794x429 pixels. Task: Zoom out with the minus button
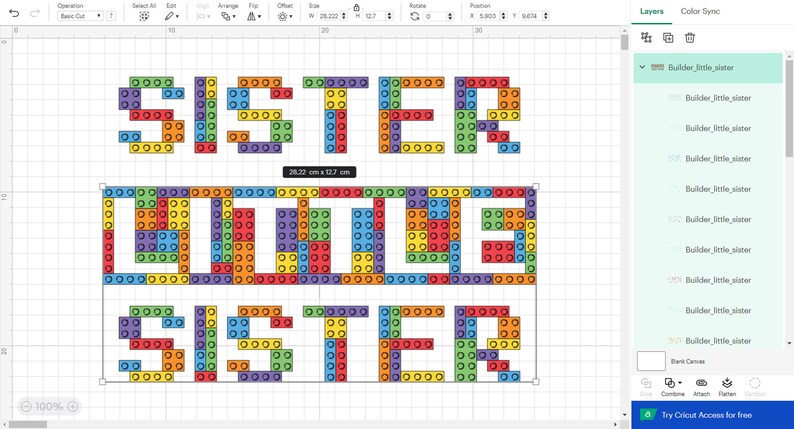26,406
